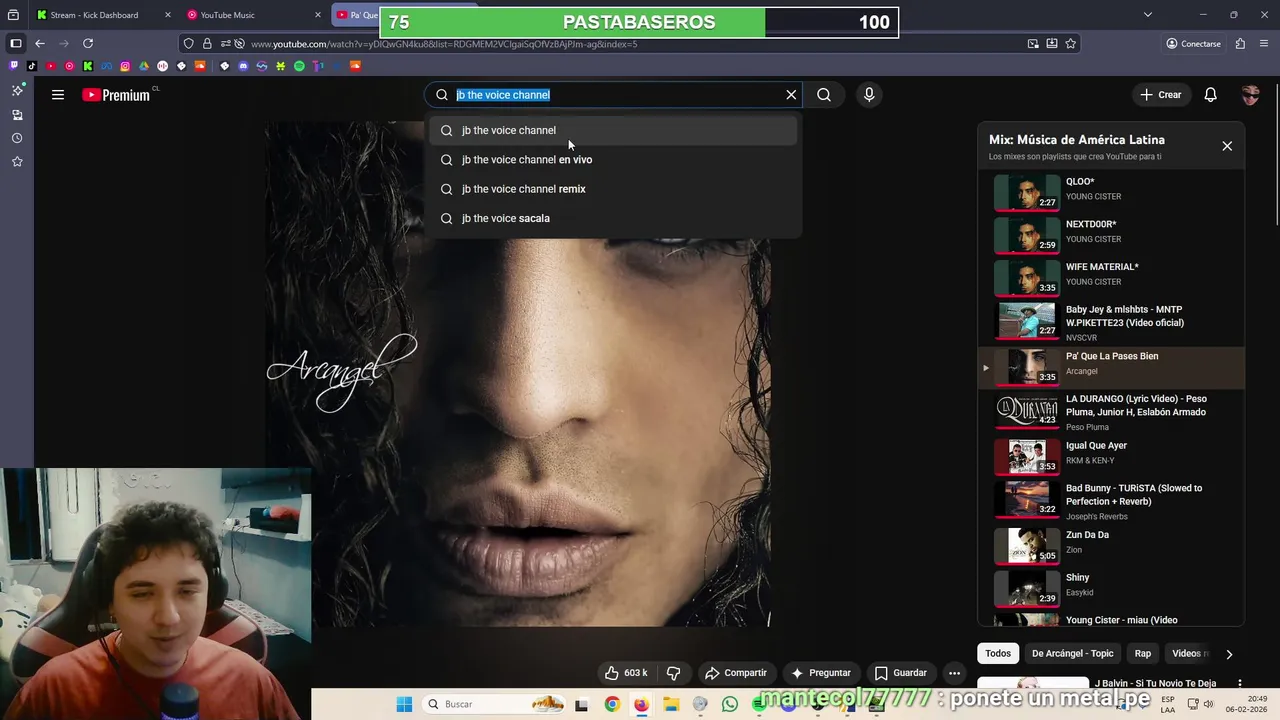Select suggestion 'jb the voice channel remix'
The height and width of the screenshot is (720, 1280).
(614, 189)
